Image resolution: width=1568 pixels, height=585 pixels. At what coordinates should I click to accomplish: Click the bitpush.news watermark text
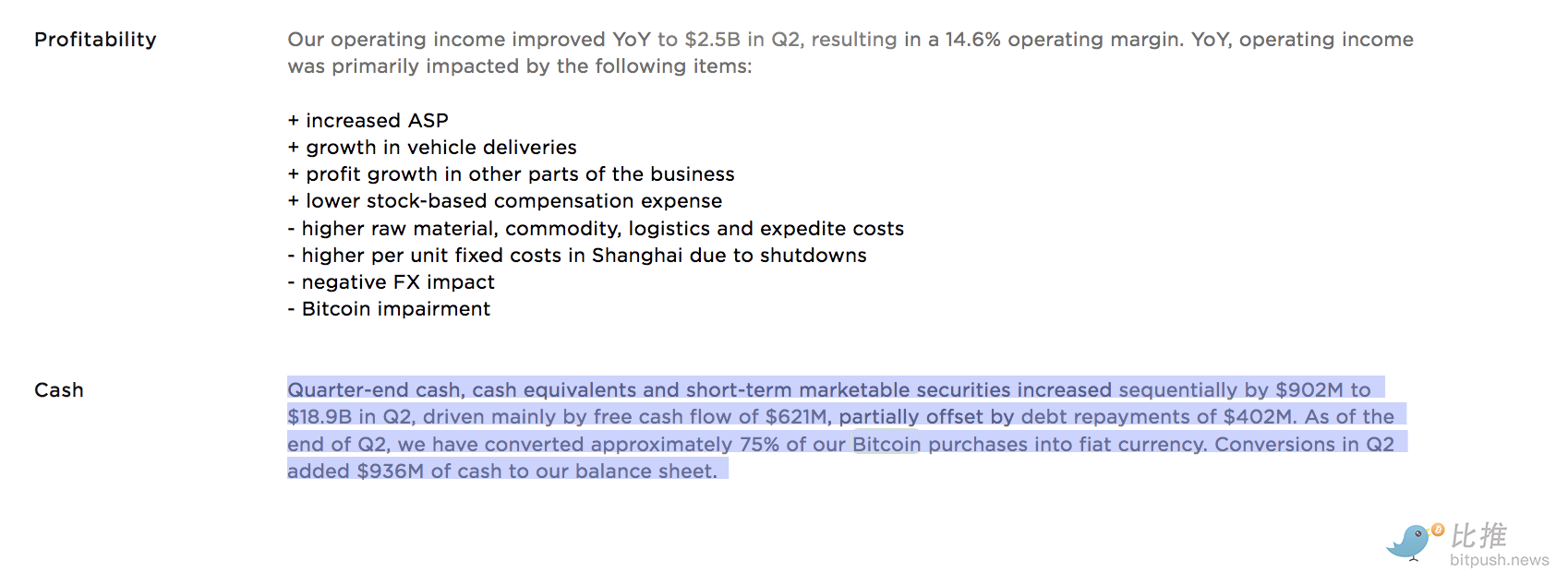pos(1499,560)
